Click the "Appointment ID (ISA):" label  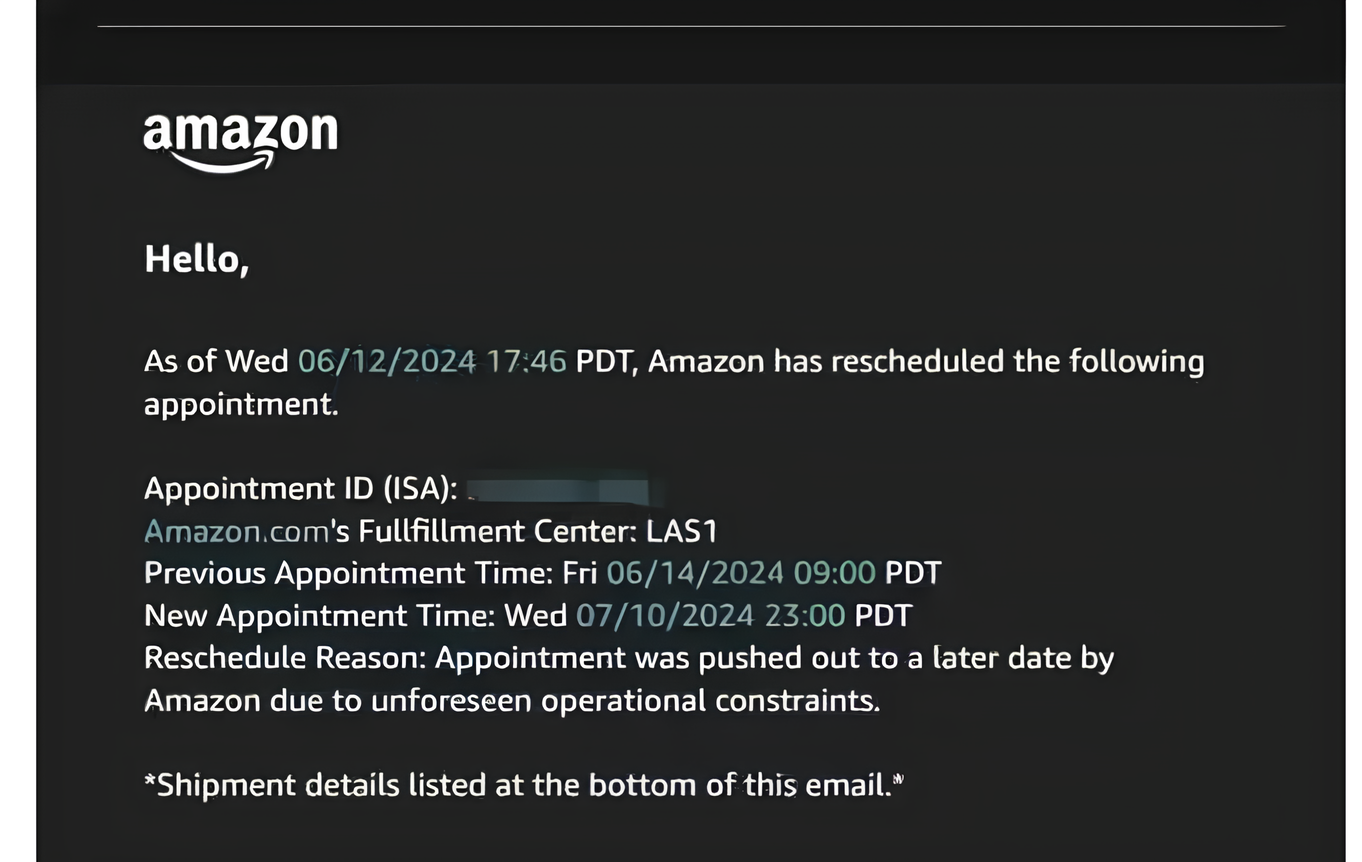[x=300, y=489]
